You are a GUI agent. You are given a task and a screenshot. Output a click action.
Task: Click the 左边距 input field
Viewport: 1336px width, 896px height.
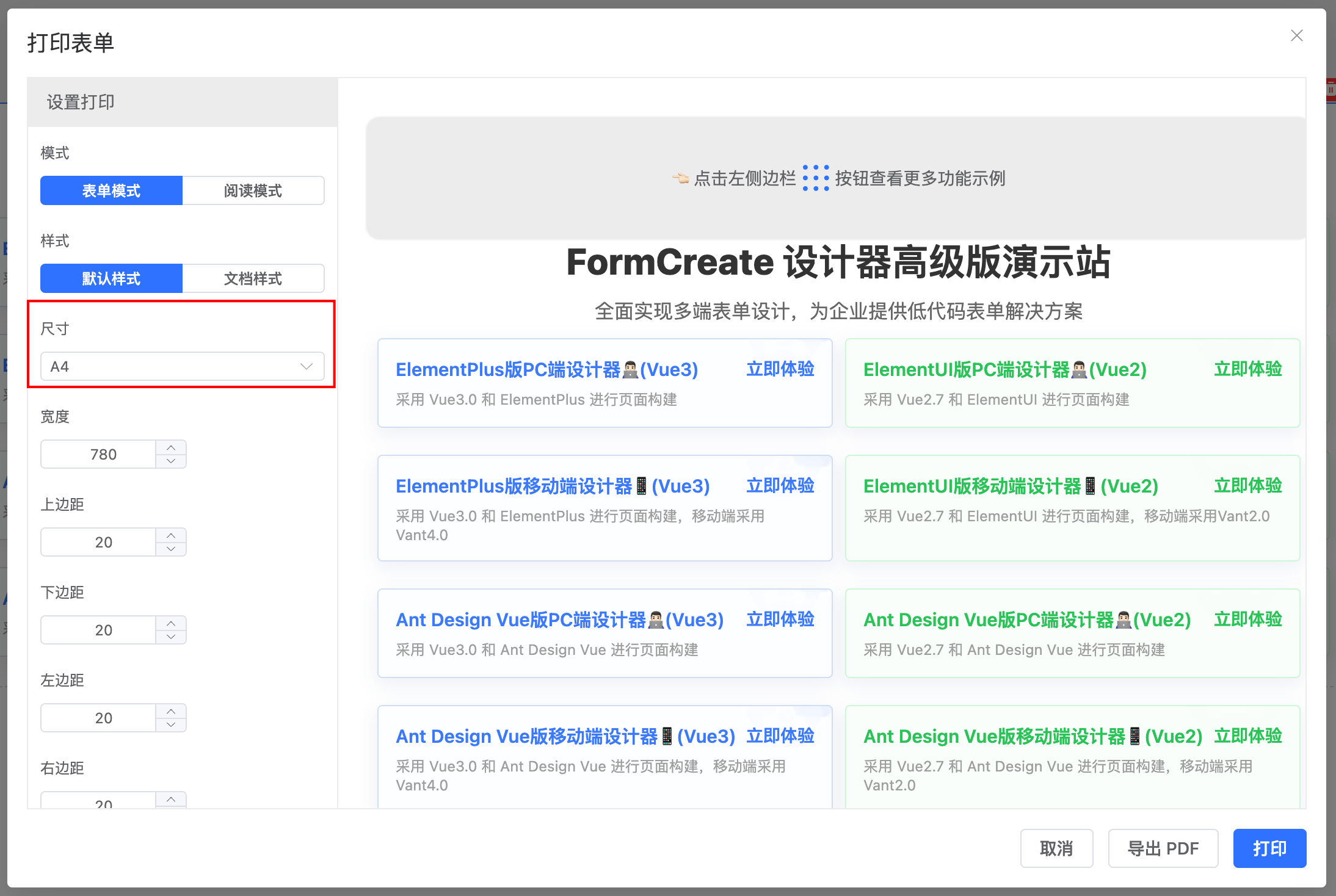point(99,718)
